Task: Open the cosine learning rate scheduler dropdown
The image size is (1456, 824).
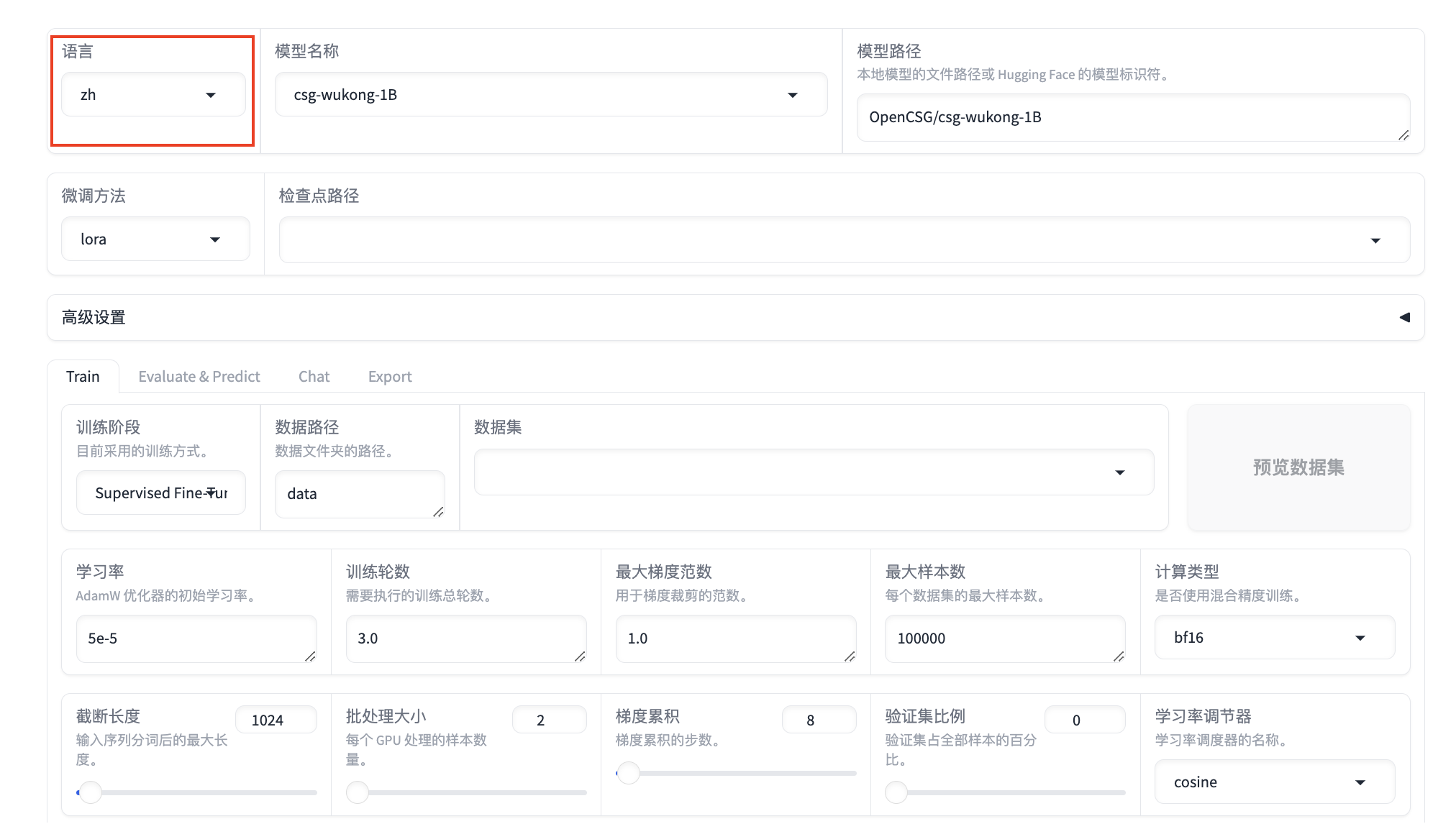Action: click(x=1274, y=782)
